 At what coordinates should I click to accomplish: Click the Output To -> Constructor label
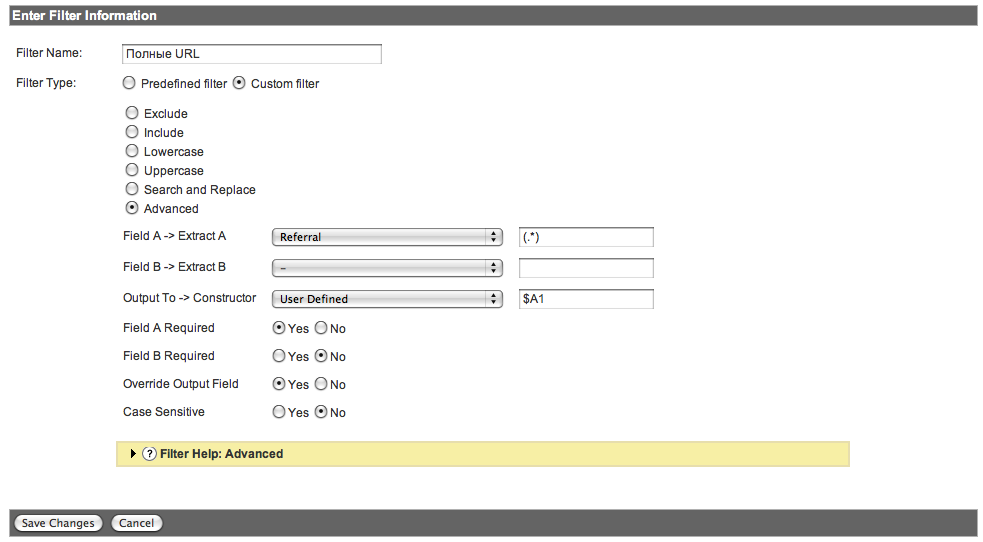(189, 298)
